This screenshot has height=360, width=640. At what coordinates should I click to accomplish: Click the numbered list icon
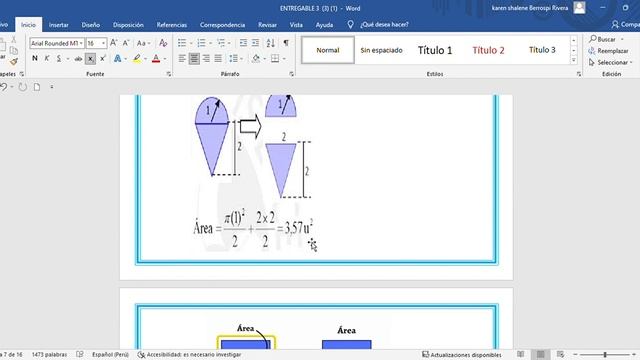point(201,43)
